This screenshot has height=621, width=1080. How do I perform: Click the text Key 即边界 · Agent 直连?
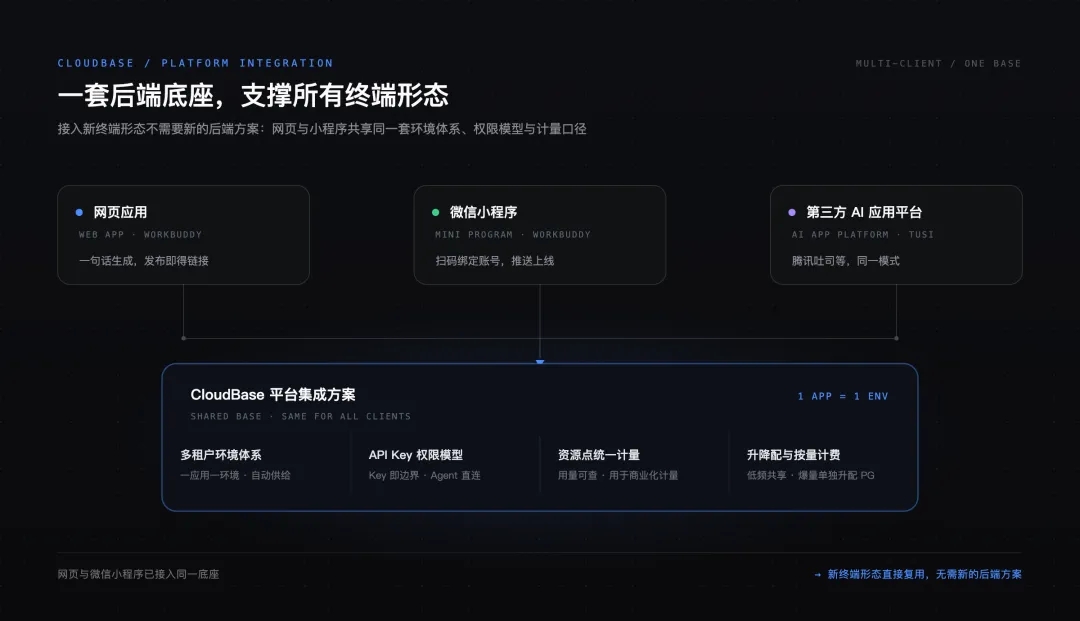(x=424, y=476)
